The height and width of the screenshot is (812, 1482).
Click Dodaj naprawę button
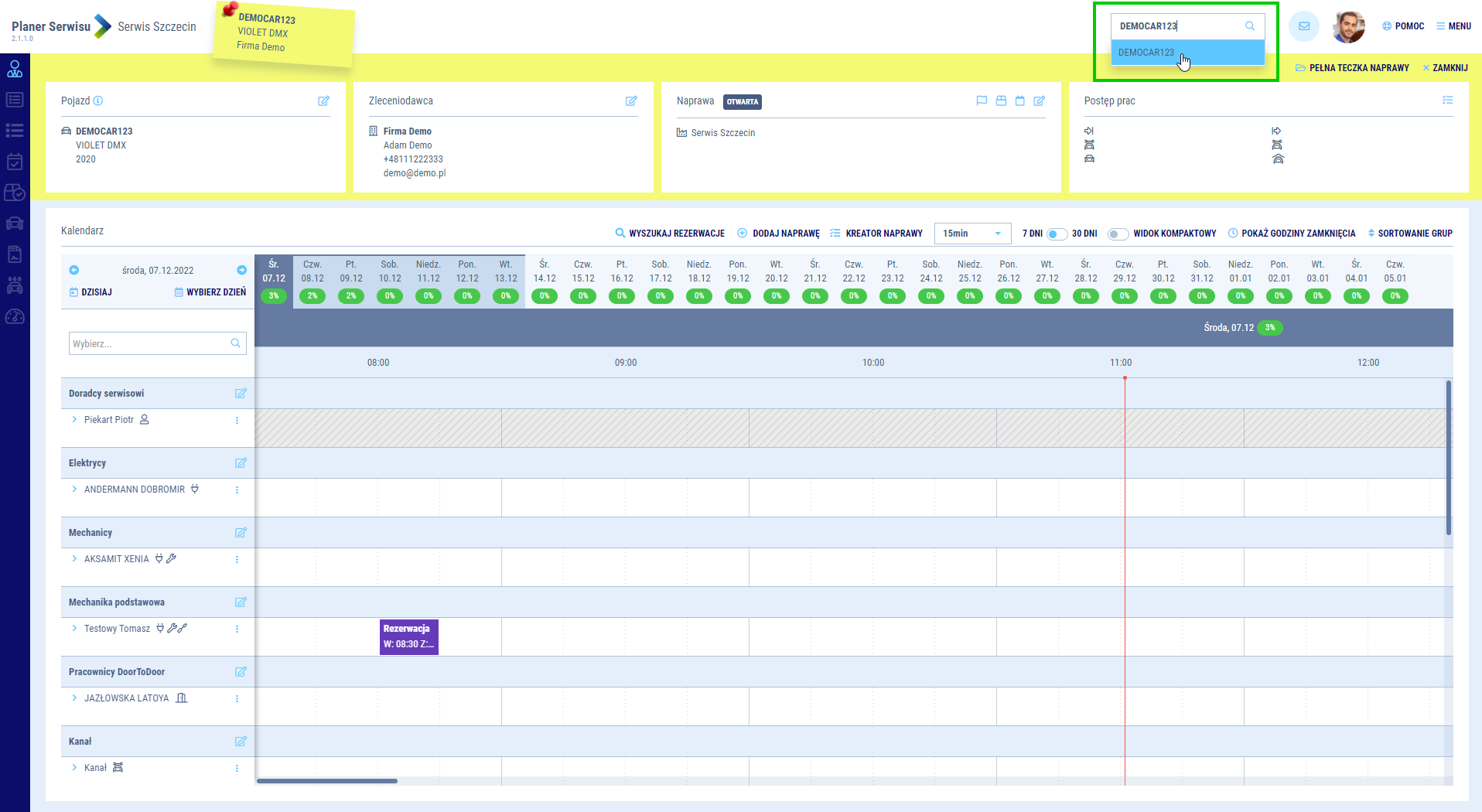coord(778,234)
